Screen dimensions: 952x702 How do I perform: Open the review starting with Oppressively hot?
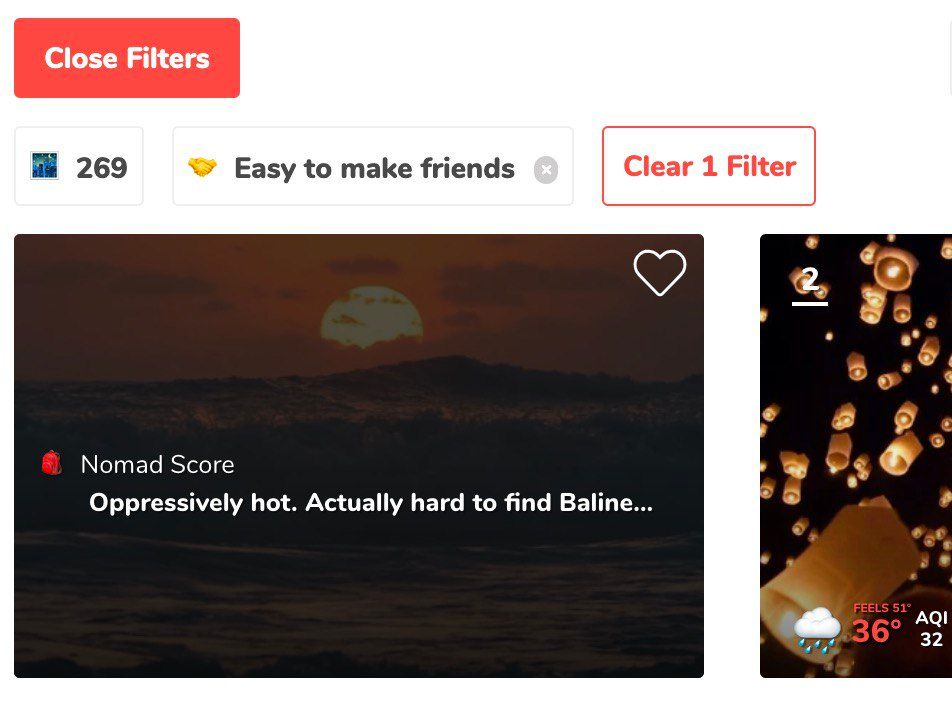pos(371,503)
